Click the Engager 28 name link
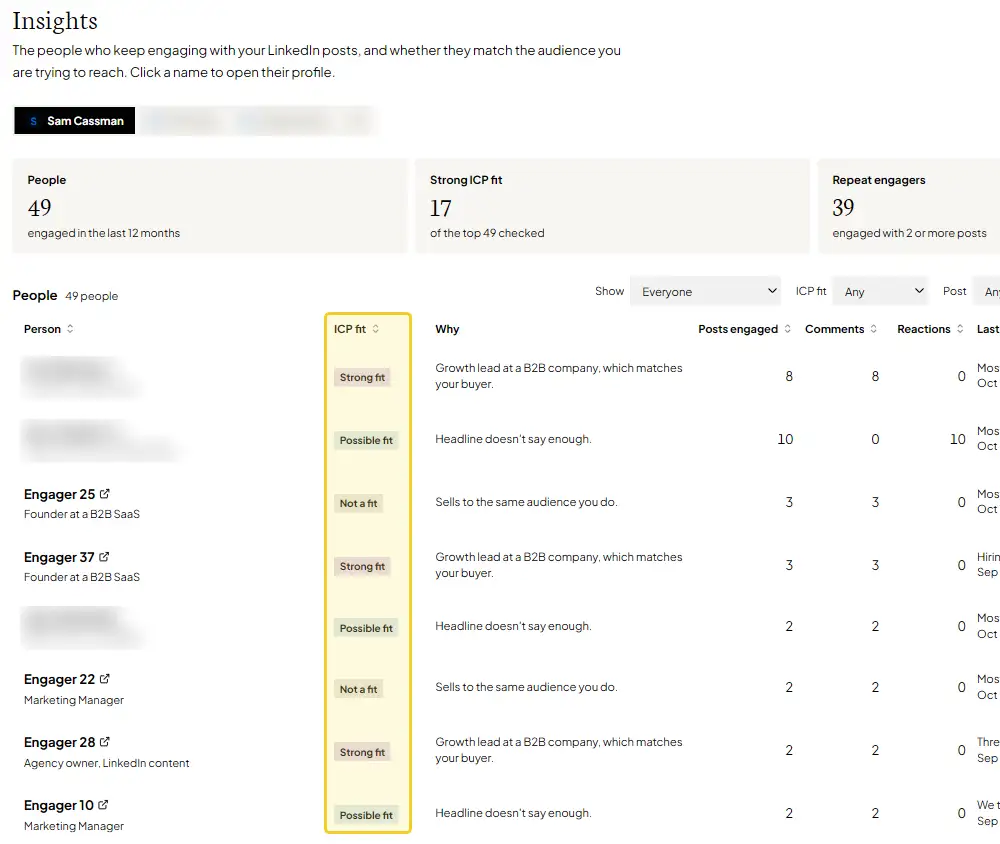This screenshot has height=844, width=1000. [x=59, y=743]
